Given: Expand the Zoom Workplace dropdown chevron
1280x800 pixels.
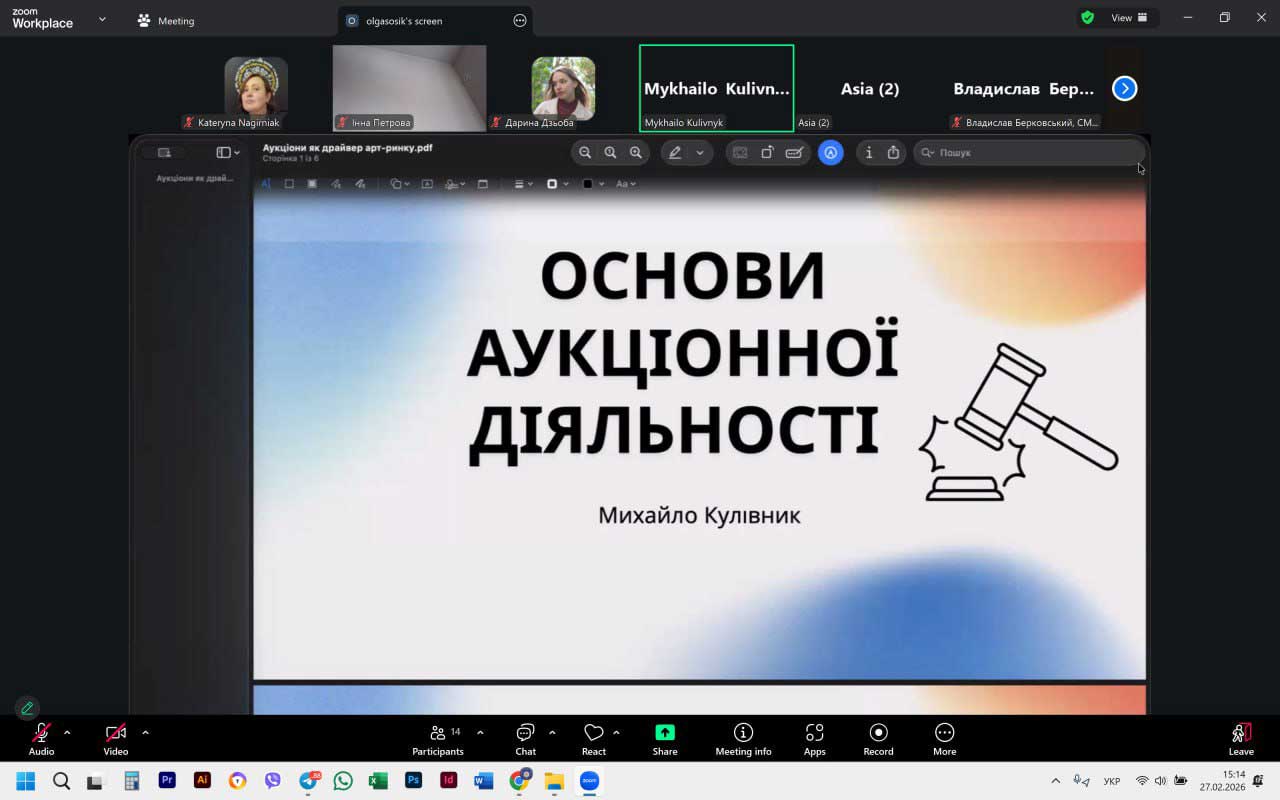Looking at the screenshot, I should tap(102, 19).
